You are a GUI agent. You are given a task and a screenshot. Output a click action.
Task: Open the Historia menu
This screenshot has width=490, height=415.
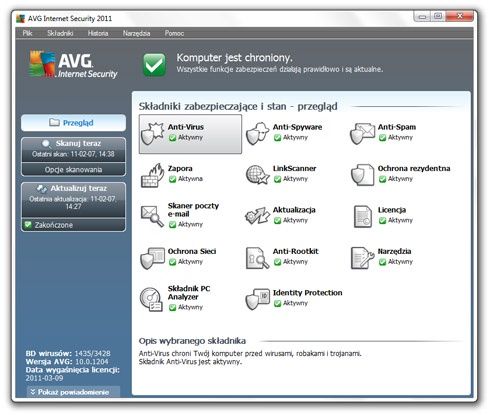click(98, 33)
